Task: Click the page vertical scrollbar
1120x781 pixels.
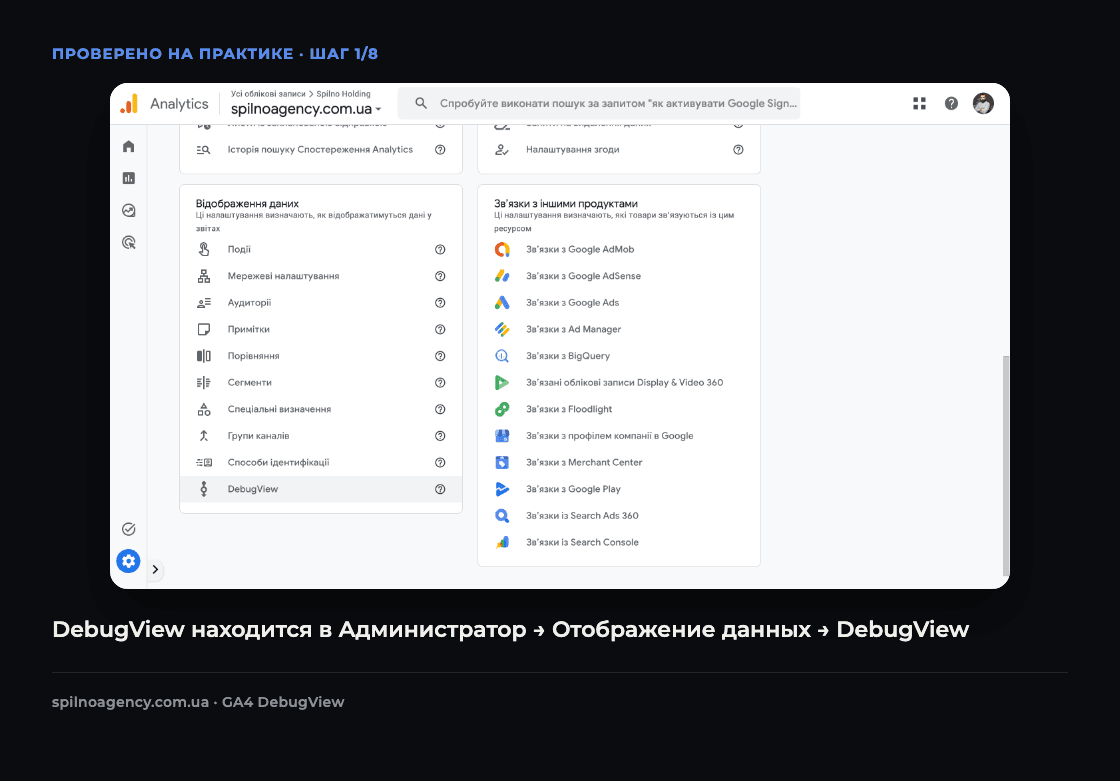Action: (1006, 465)
